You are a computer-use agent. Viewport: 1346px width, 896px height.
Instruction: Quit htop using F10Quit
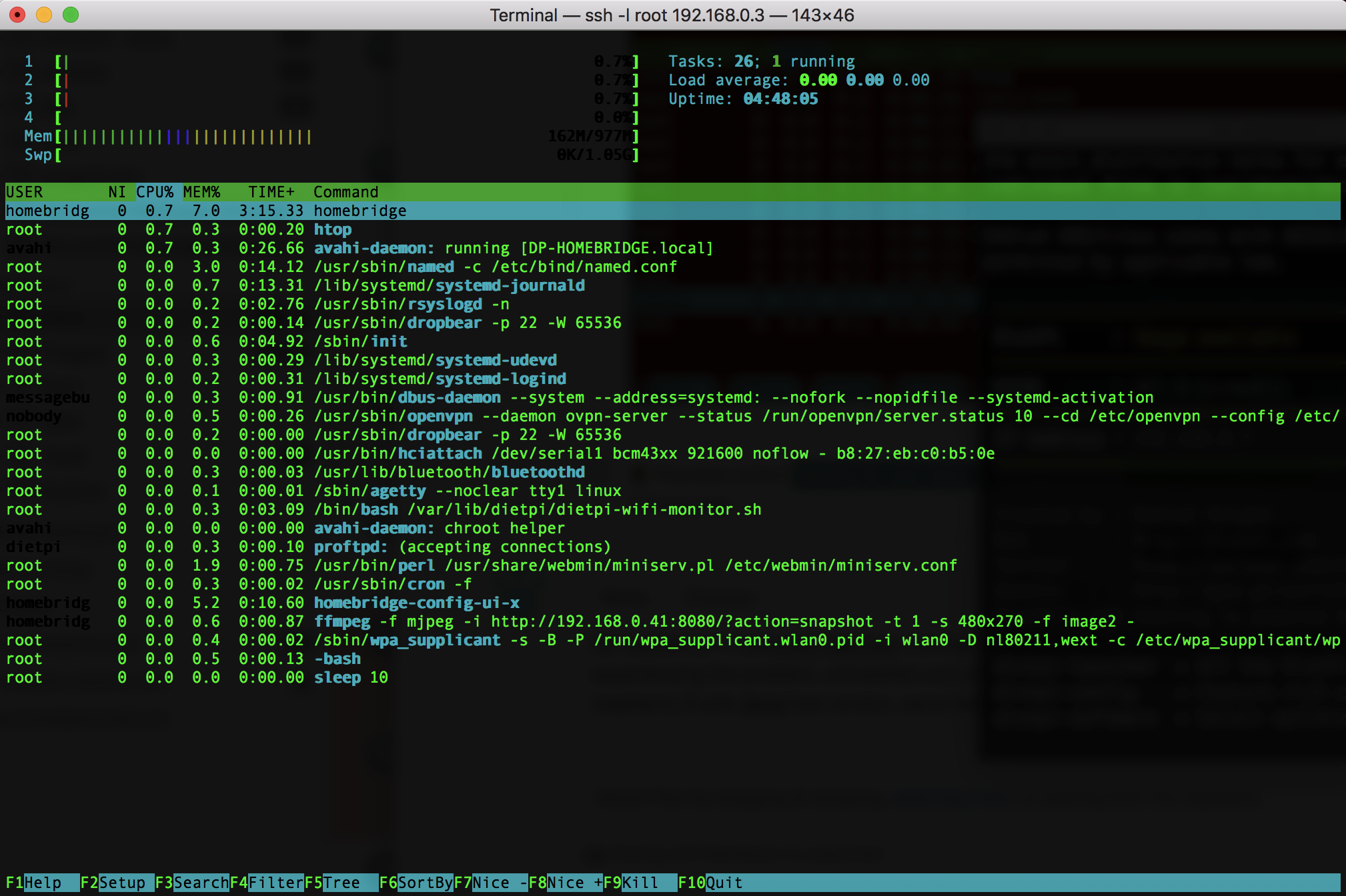[710, 882]
